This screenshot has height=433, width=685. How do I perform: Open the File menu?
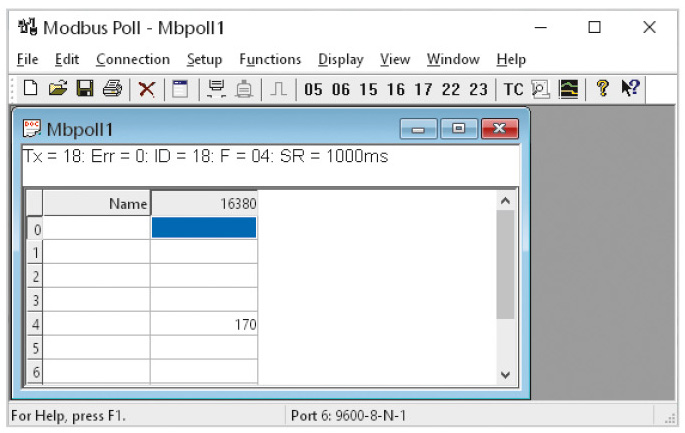pos(27,59)
